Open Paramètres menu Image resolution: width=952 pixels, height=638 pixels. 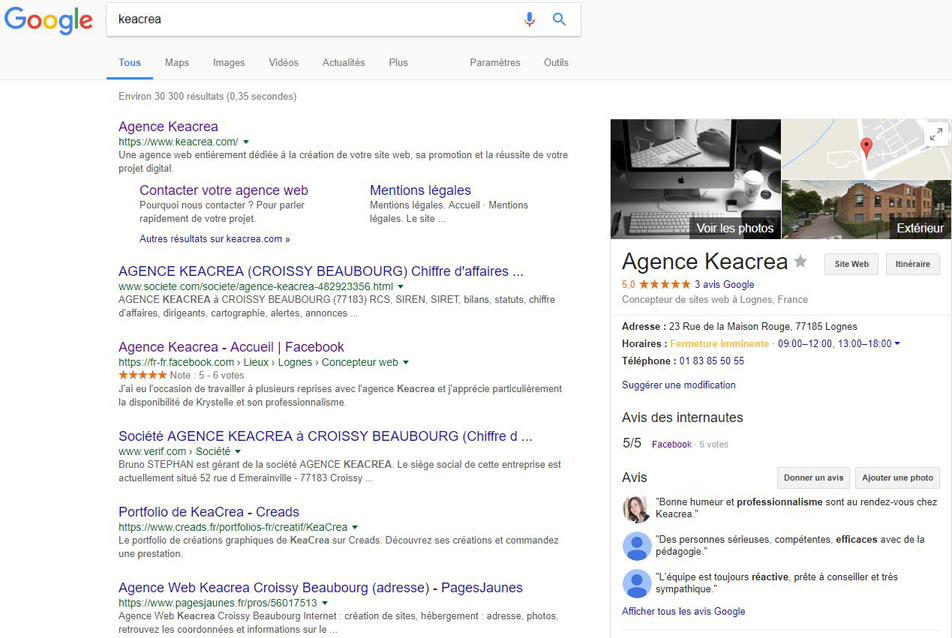point(495,63)
